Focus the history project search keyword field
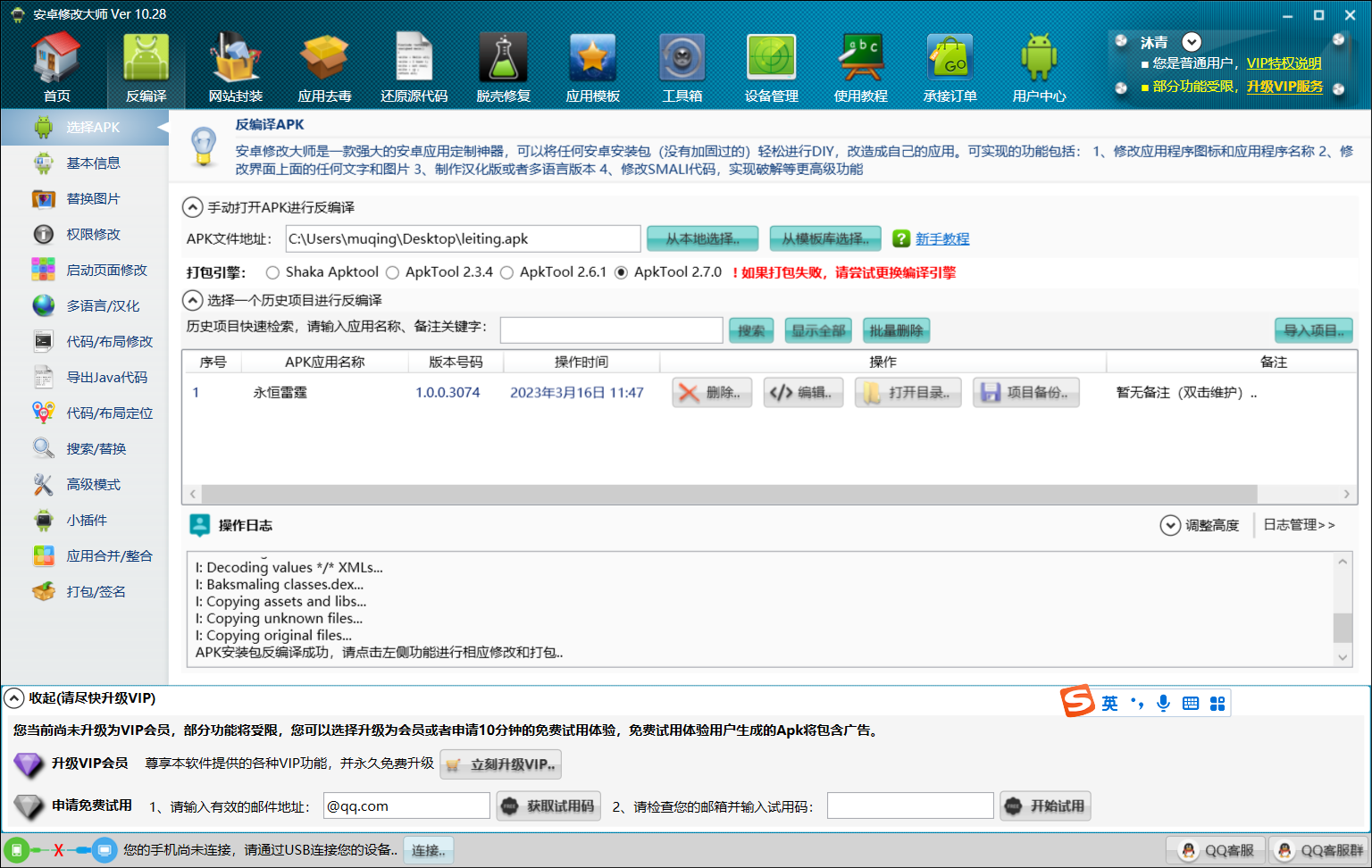Screen dimensions: 1372x868 tap(611, 330)
